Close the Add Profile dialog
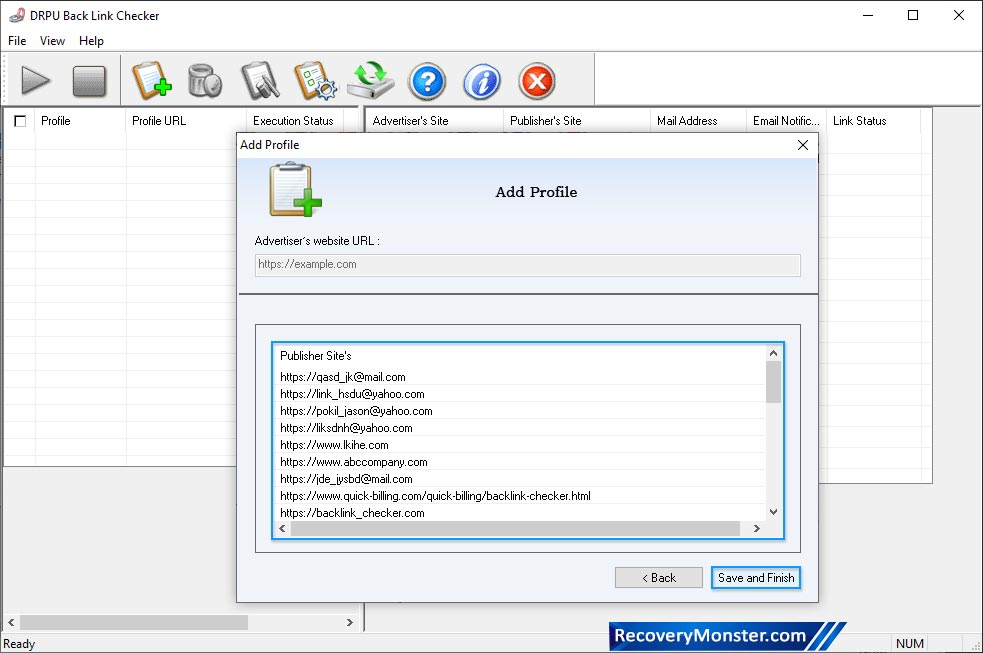This screenshot has width=983, height=653. (x=802, y=144)
